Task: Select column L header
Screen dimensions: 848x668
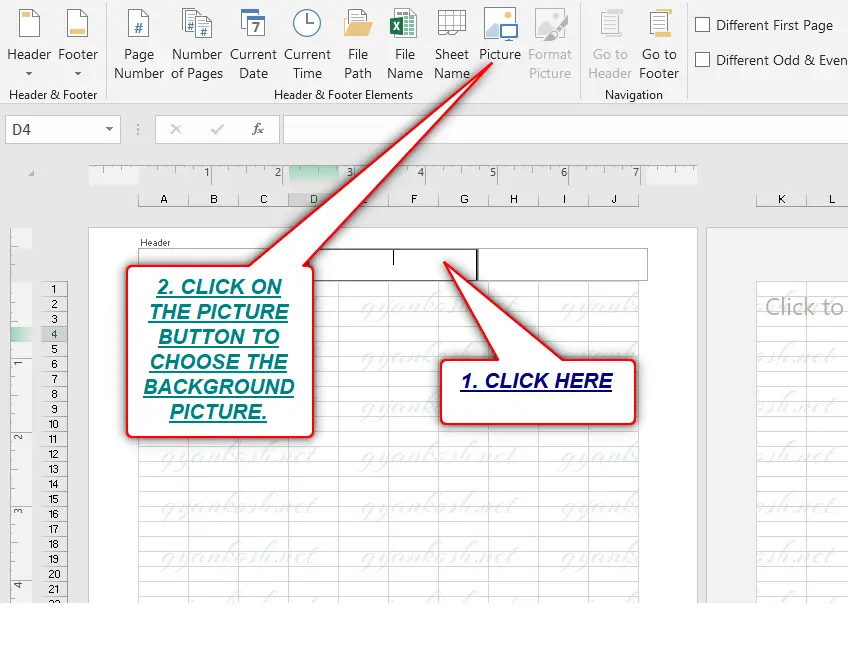Action: (x=827, y=199)
